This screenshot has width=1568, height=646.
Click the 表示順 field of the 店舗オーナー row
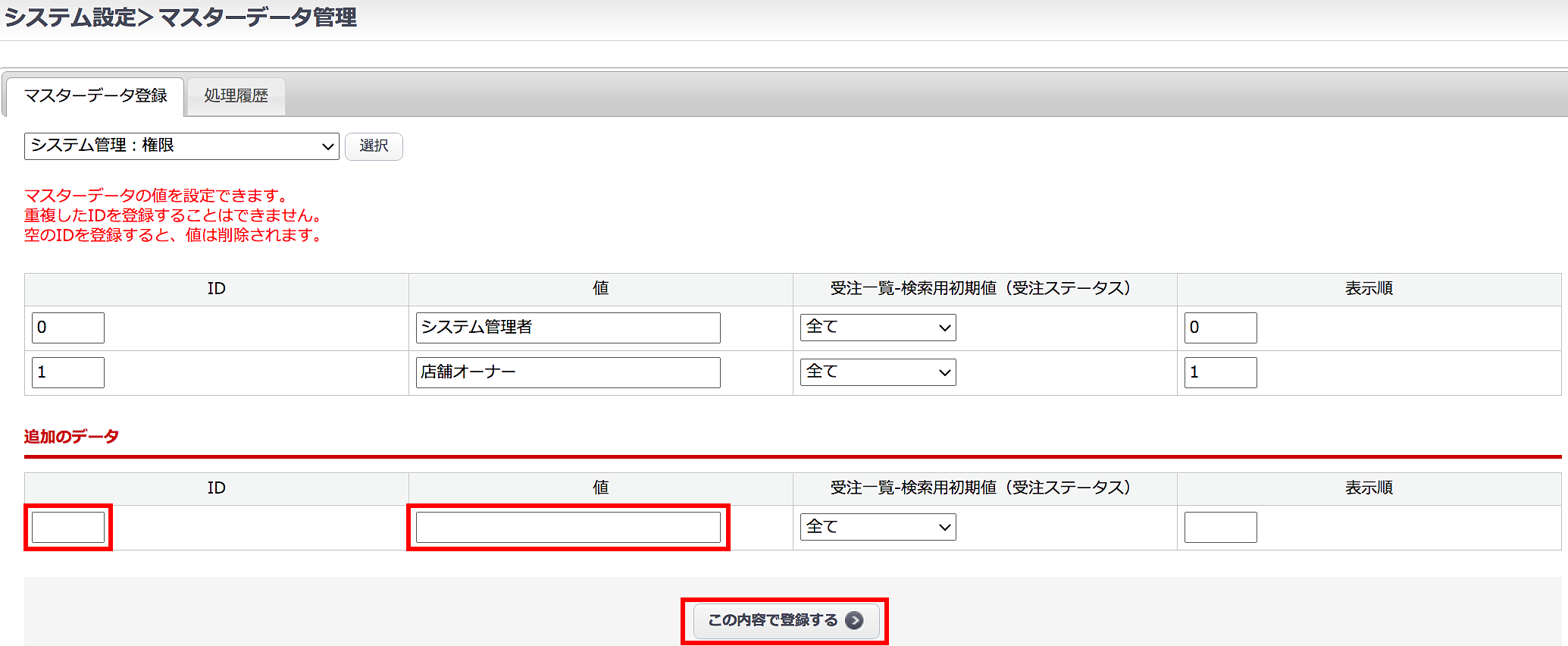[x=1220, y=372]
